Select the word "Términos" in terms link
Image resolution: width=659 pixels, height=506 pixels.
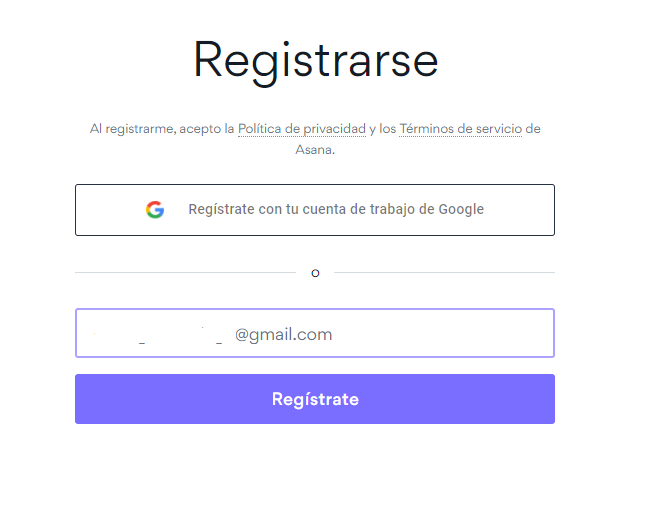pyautogui.click(x=427, y=129)
